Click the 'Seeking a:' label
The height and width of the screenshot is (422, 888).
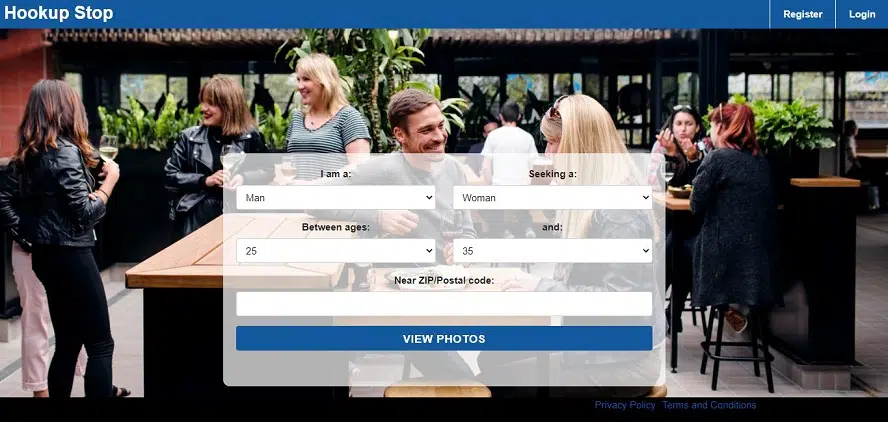coord(552,174)
